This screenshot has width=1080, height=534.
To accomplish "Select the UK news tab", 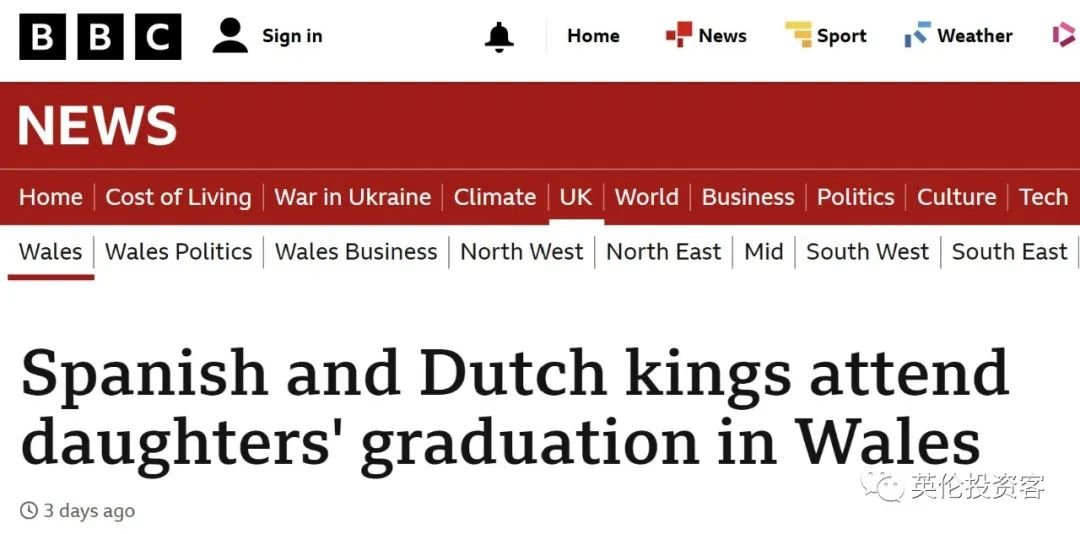I will (x=576, y=197).
